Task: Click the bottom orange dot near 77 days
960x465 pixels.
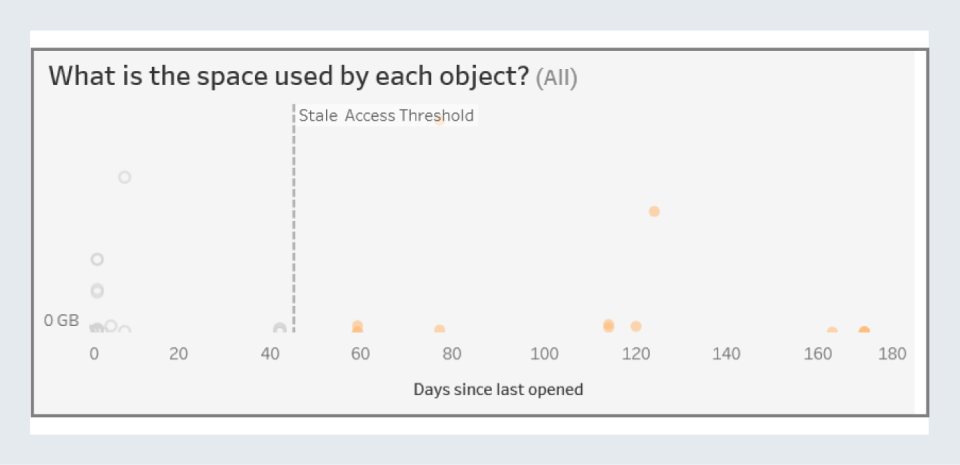Action: [x=439, y=330]
